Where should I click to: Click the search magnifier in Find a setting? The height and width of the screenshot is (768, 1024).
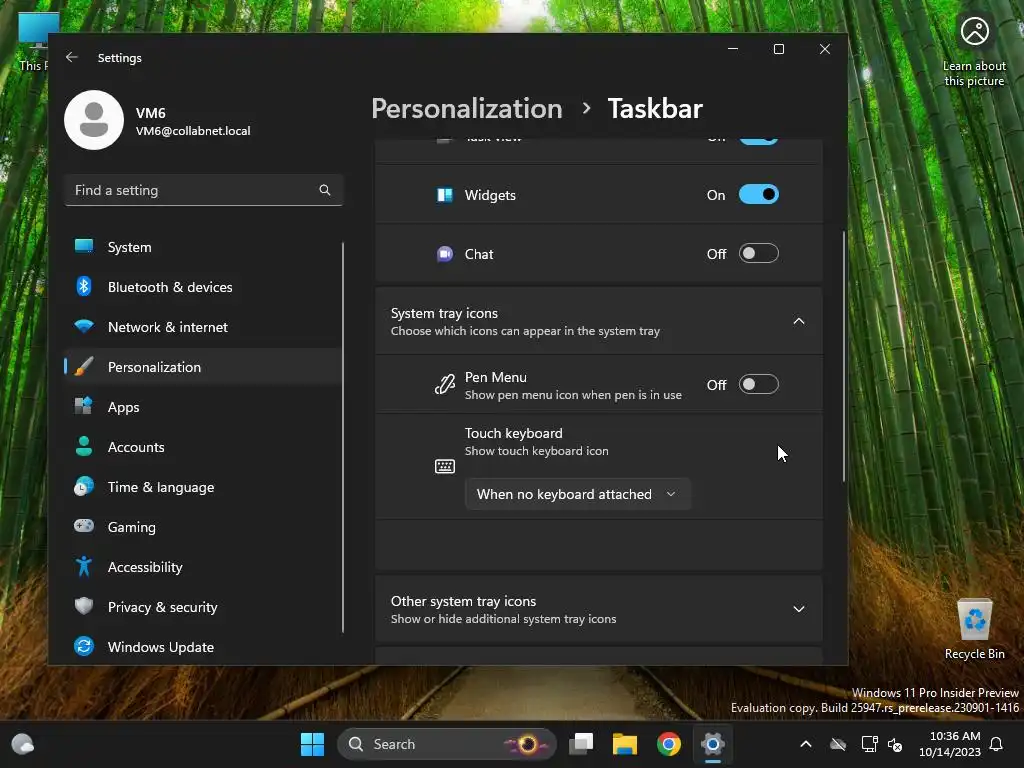tap(325, 190)
